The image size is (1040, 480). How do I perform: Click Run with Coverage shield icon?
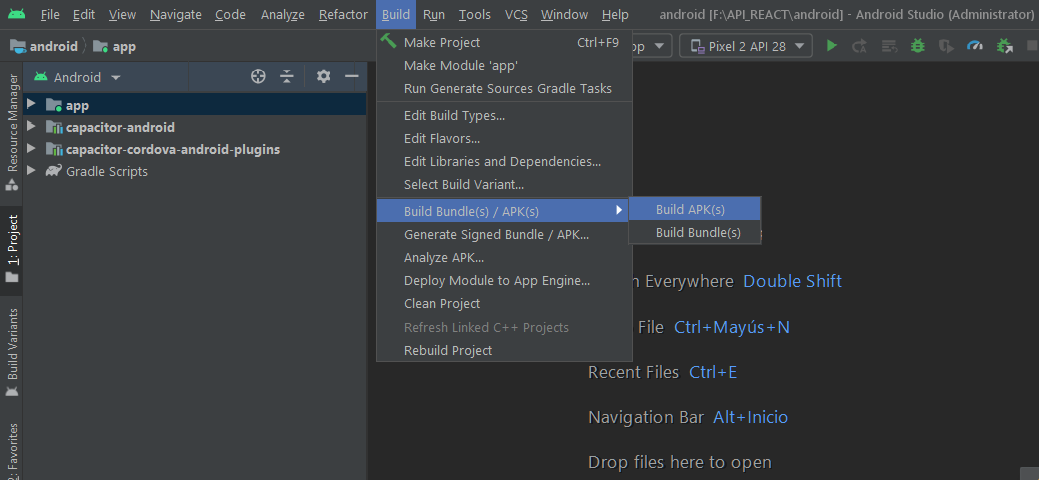pyautogui.click(x=946, y=46)
